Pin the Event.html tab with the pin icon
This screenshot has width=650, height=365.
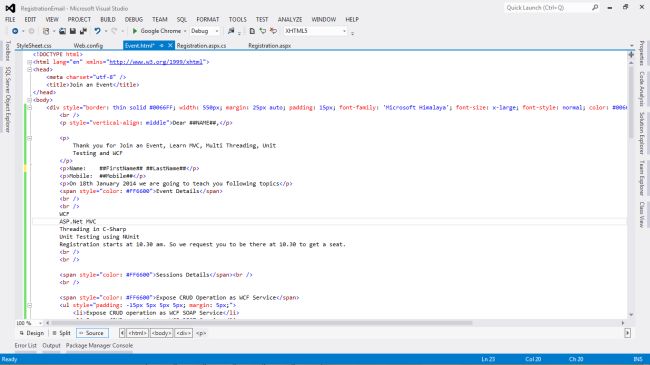click(162, 46)
